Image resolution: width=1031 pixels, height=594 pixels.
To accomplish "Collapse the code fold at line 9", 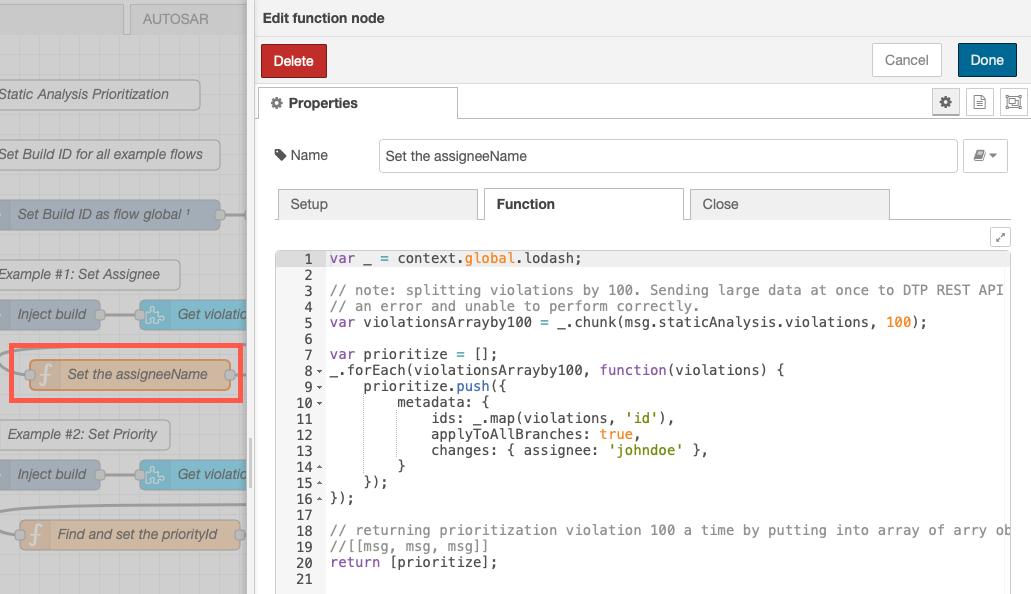I will click(320, 387).
